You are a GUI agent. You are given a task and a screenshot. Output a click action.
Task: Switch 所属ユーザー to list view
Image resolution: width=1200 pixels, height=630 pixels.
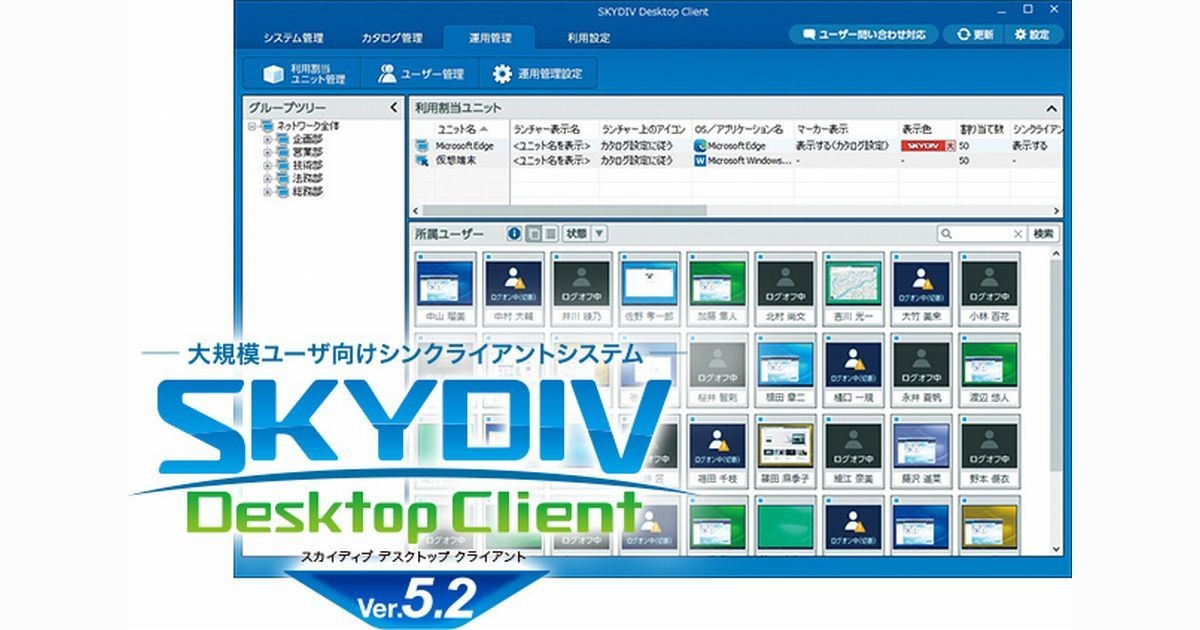(550, 234)
